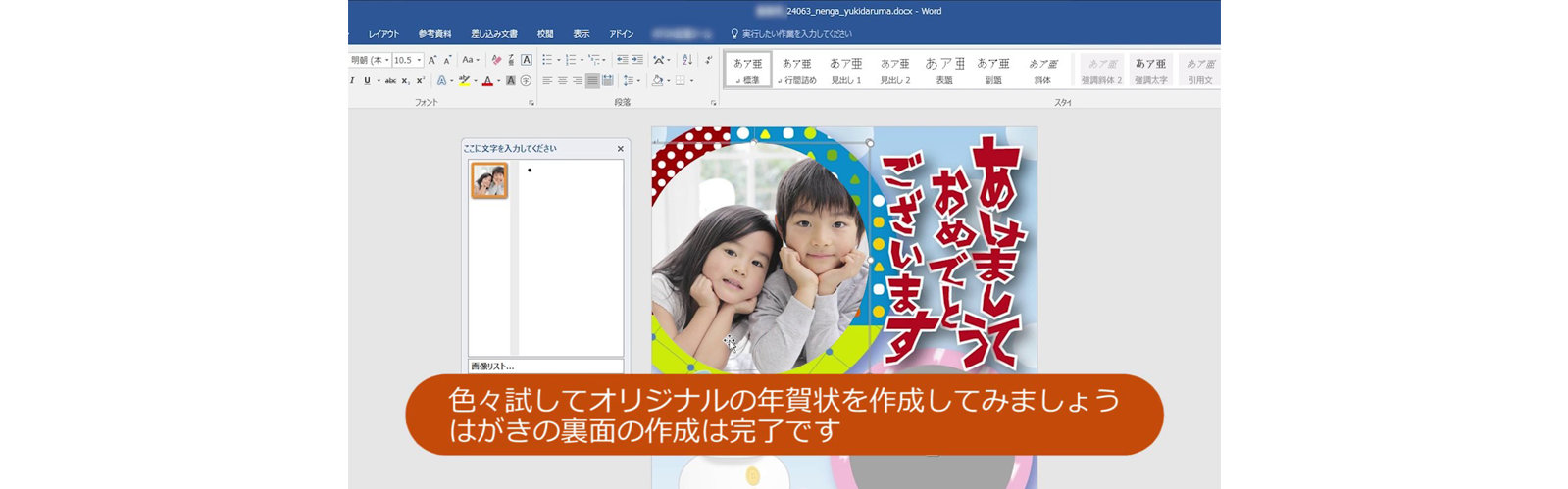Increase paragraph indent
The width and height of the screenshot is (1568, 489).
[x=637, y=60]
